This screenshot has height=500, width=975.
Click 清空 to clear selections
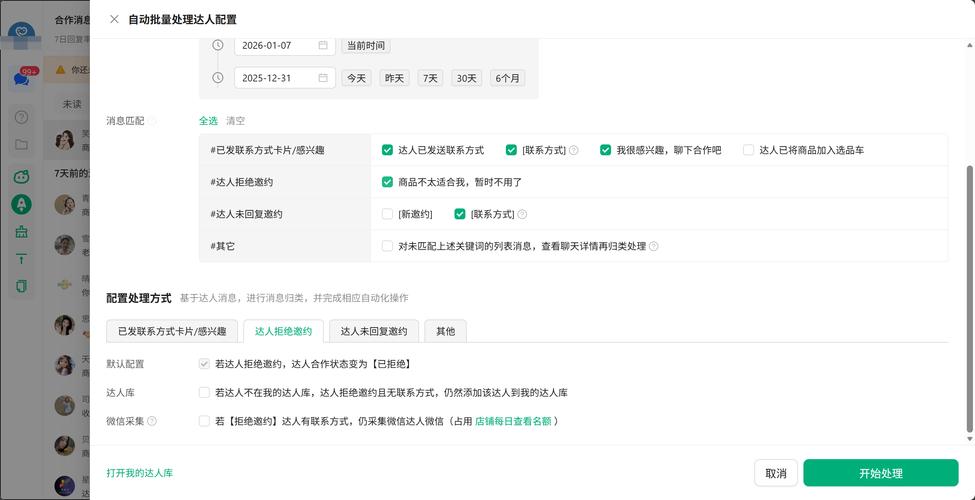coord(235,121)
